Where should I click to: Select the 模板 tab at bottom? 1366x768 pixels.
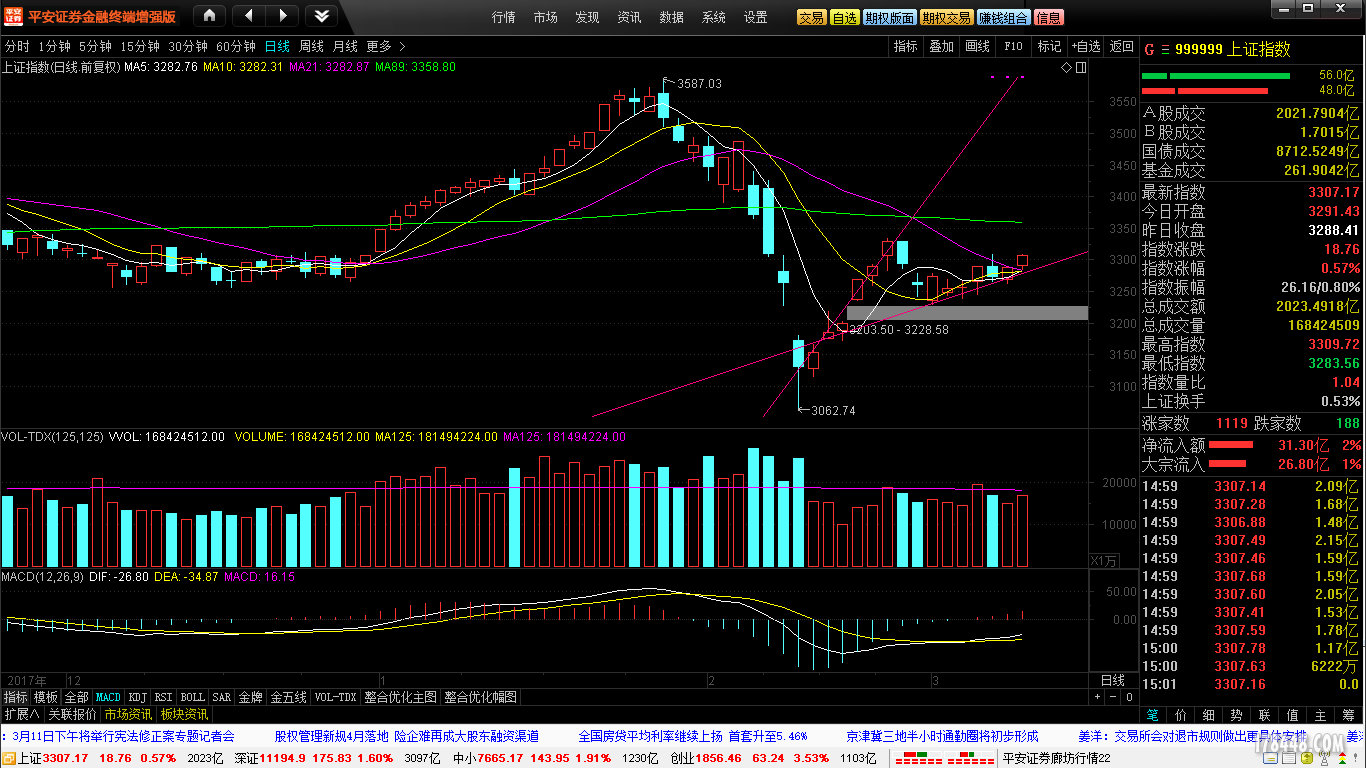(x=46, y=697)
